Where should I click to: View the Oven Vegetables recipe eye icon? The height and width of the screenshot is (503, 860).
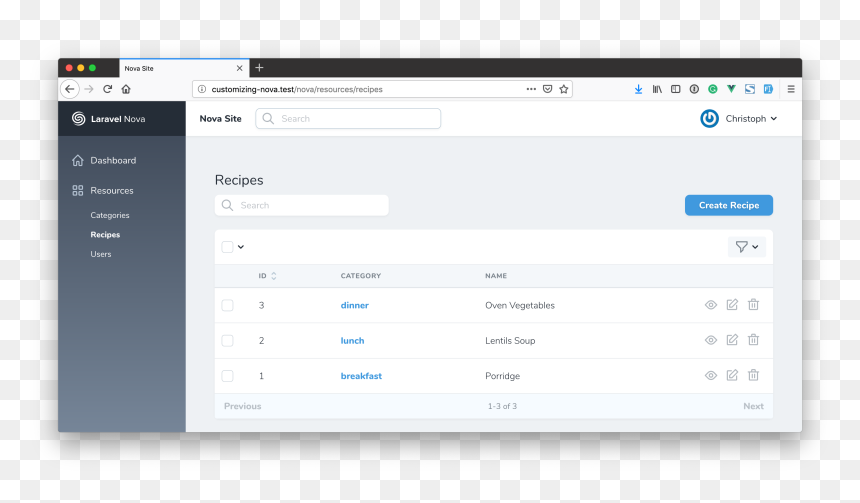point(711,305)
